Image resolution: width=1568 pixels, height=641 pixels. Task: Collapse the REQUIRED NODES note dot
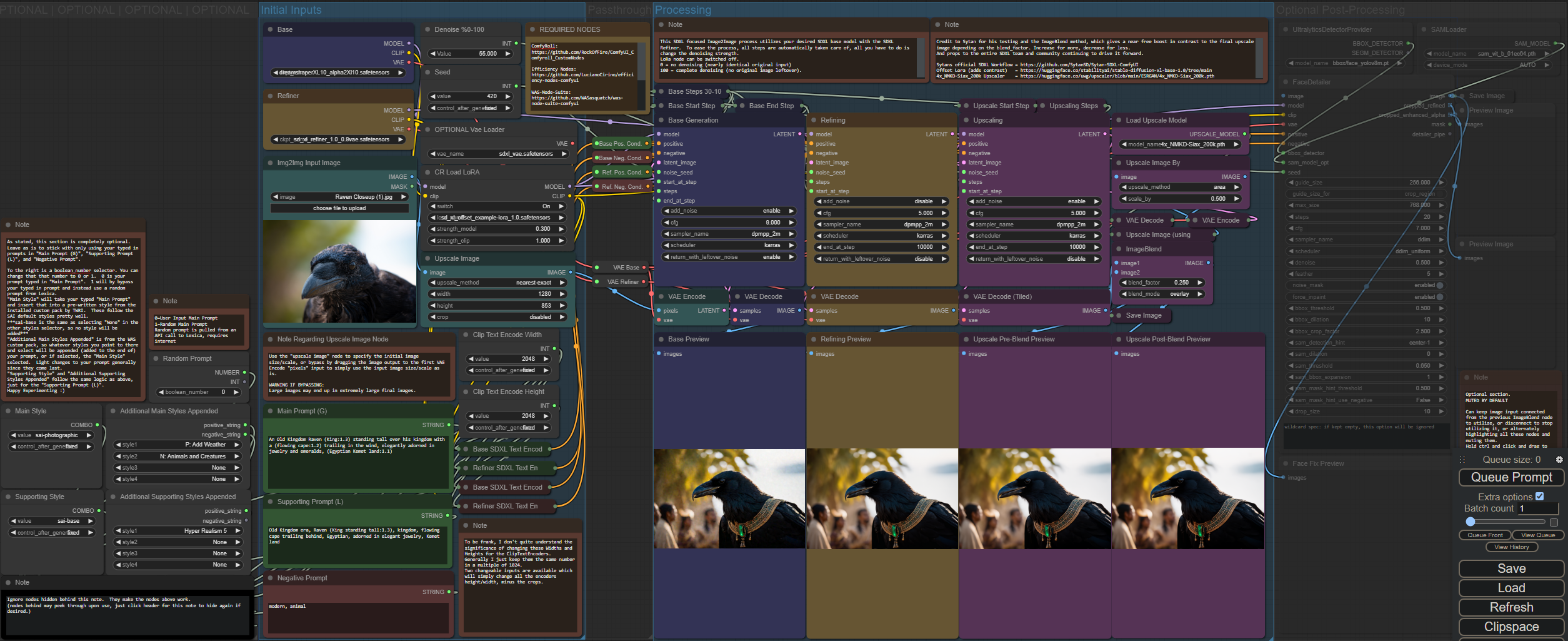coord(532,29)
